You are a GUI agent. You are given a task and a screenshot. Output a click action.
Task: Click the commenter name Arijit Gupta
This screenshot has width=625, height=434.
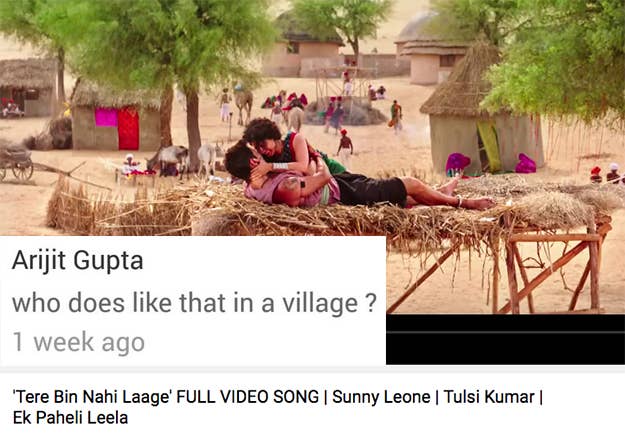[77, 261]
